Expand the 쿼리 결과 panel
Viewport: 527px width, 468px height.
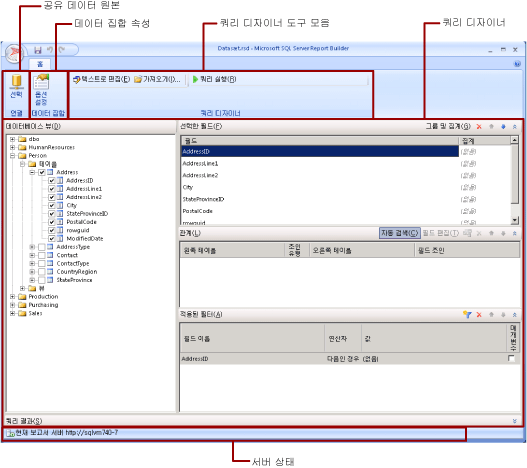[x=515, y=421]
